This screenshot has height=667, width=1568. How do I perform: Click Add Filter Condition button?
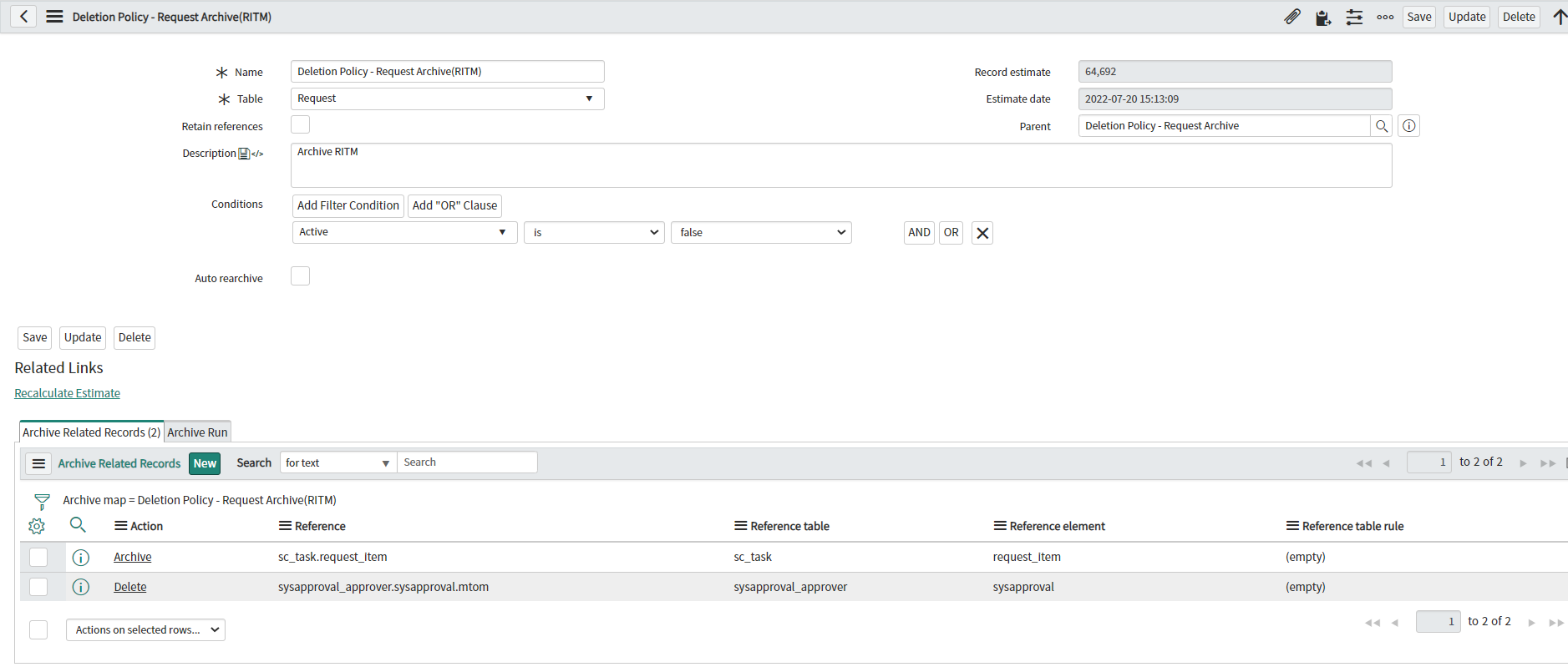tap(348, 206)
